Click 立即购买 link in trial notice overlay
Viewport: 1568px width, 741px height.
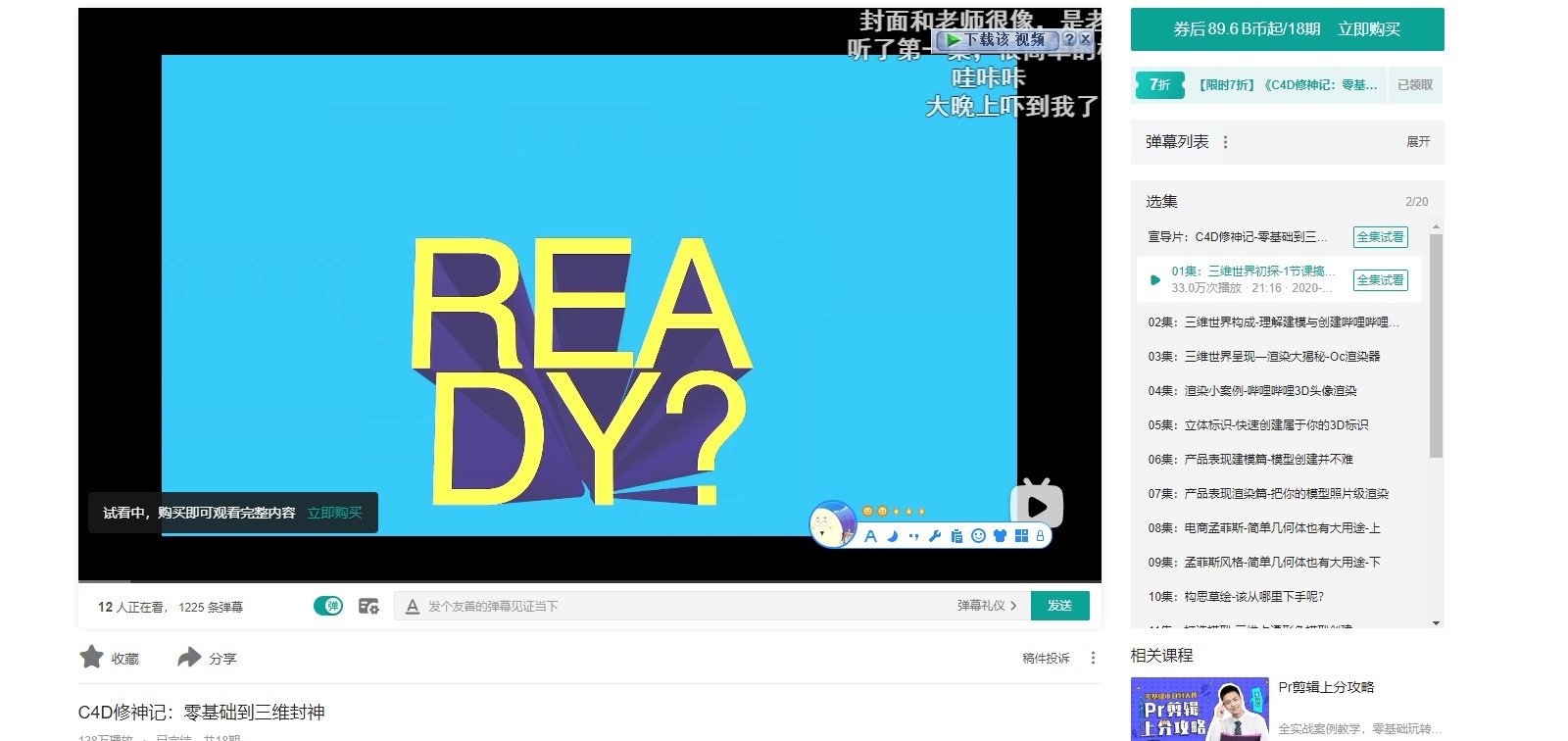point(334,513)
